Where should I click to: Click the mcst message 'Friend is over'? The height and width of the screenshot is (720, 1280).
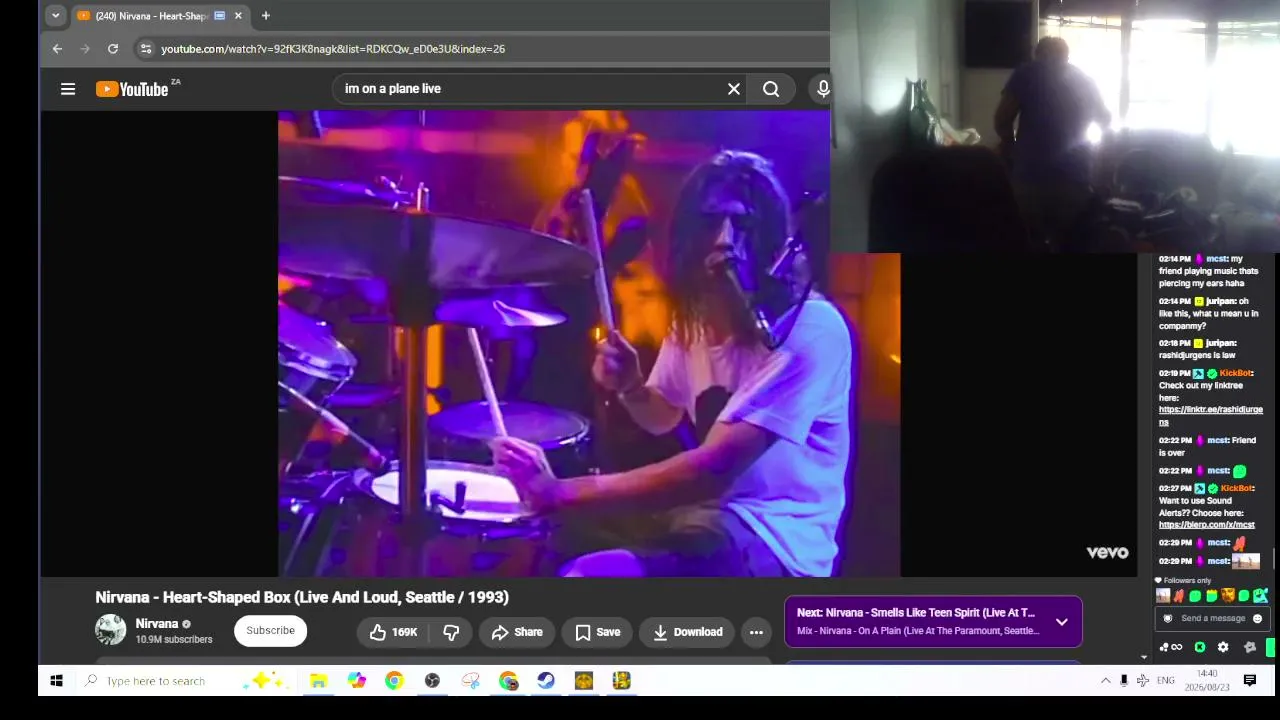(1207, 446)
